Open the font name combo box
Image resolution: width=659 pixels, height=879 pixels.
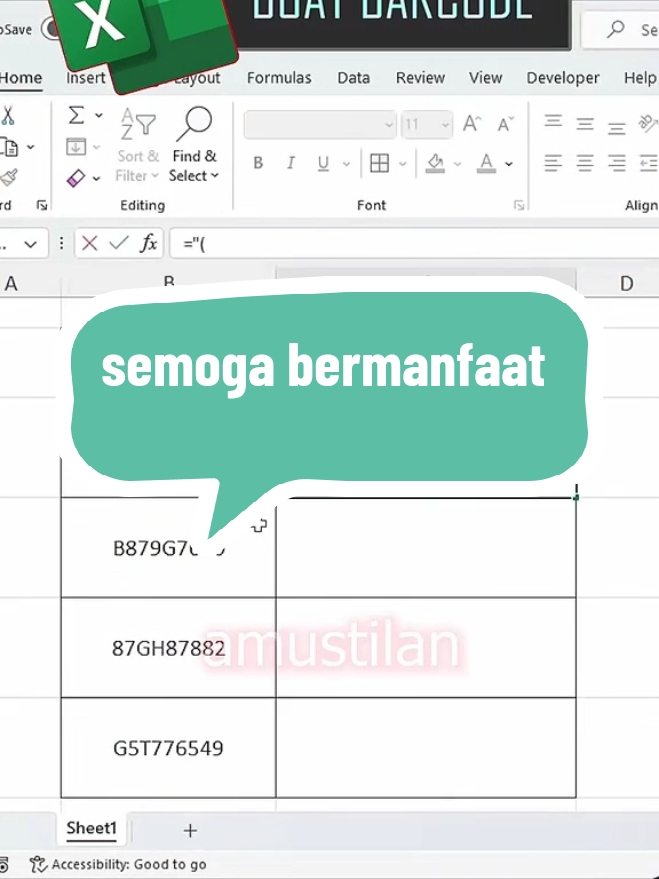point(320,124)
